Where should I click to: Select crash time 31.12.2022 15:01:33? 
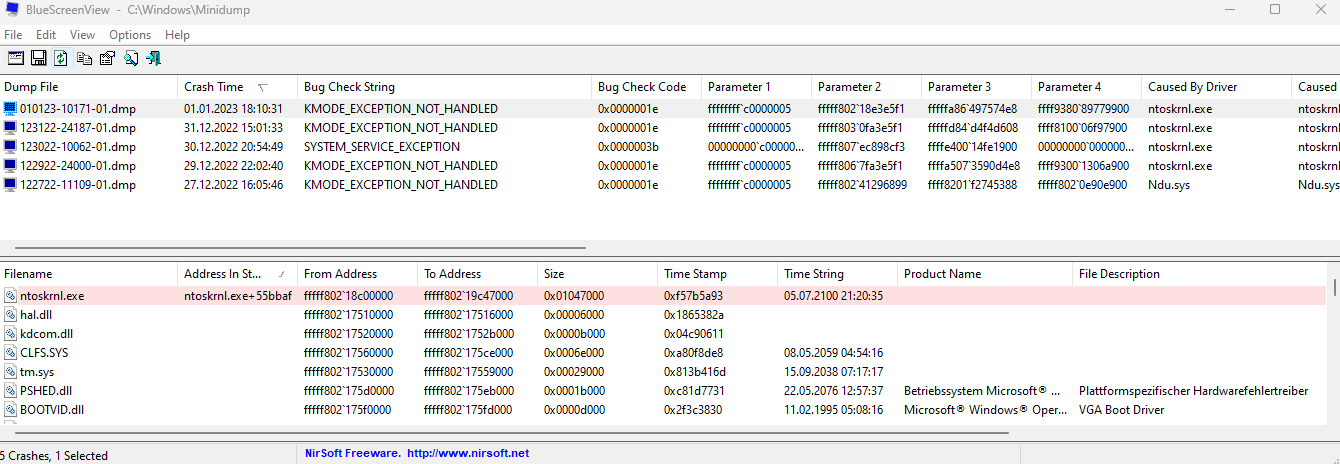[233, 127]
